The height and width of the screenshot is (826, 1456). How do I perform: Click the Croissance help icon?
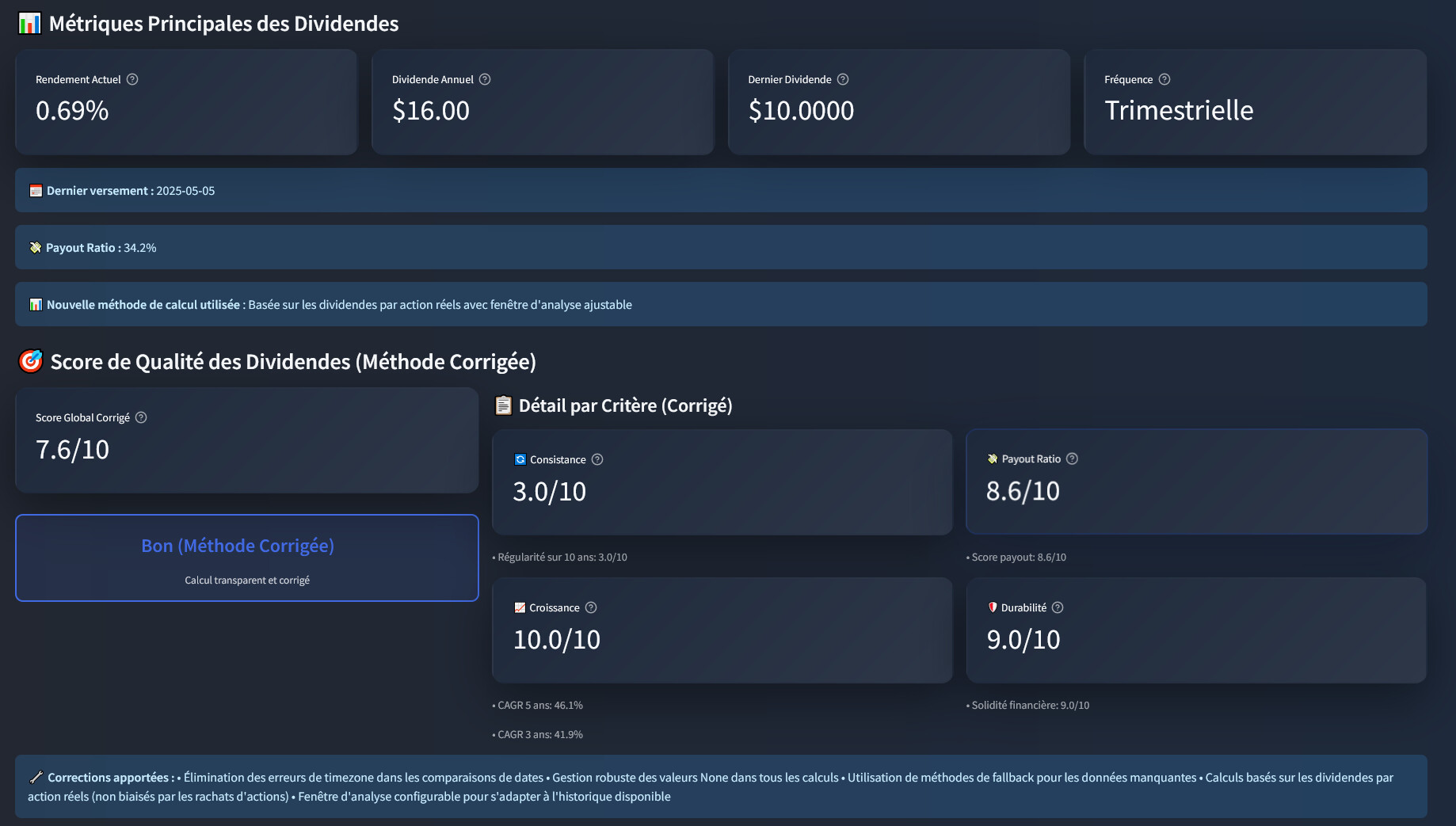pyautogui.click(x=591, y=607)
